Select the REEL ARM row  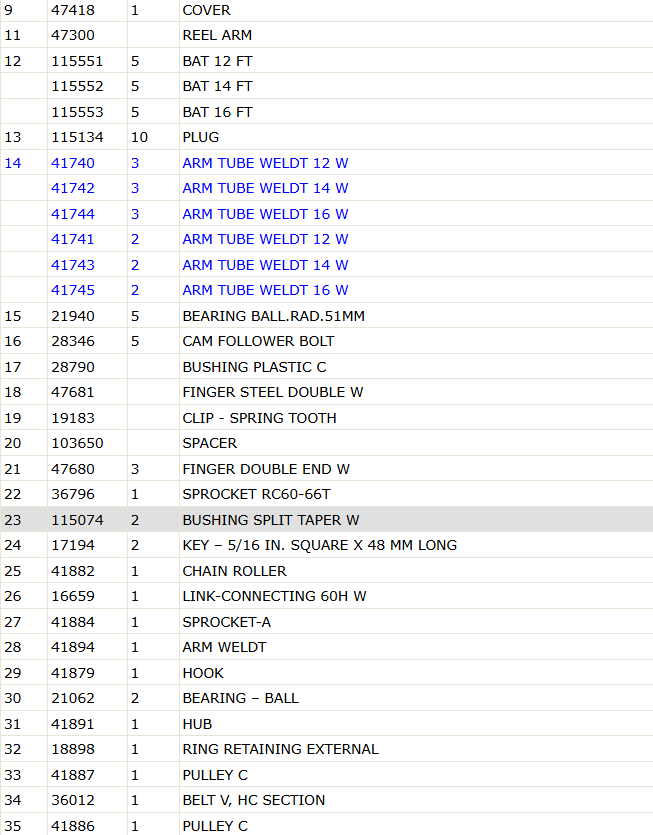(326, 35)
